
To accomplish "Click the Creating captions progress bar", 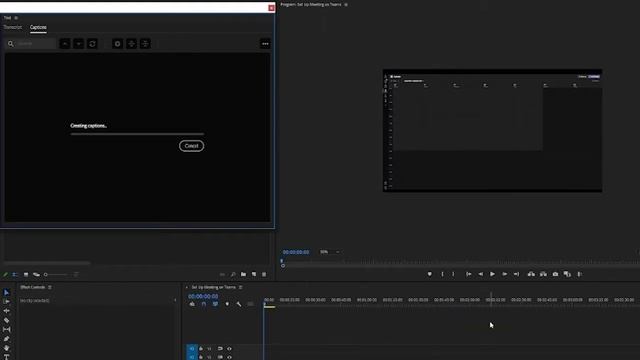I will [137, 133].
